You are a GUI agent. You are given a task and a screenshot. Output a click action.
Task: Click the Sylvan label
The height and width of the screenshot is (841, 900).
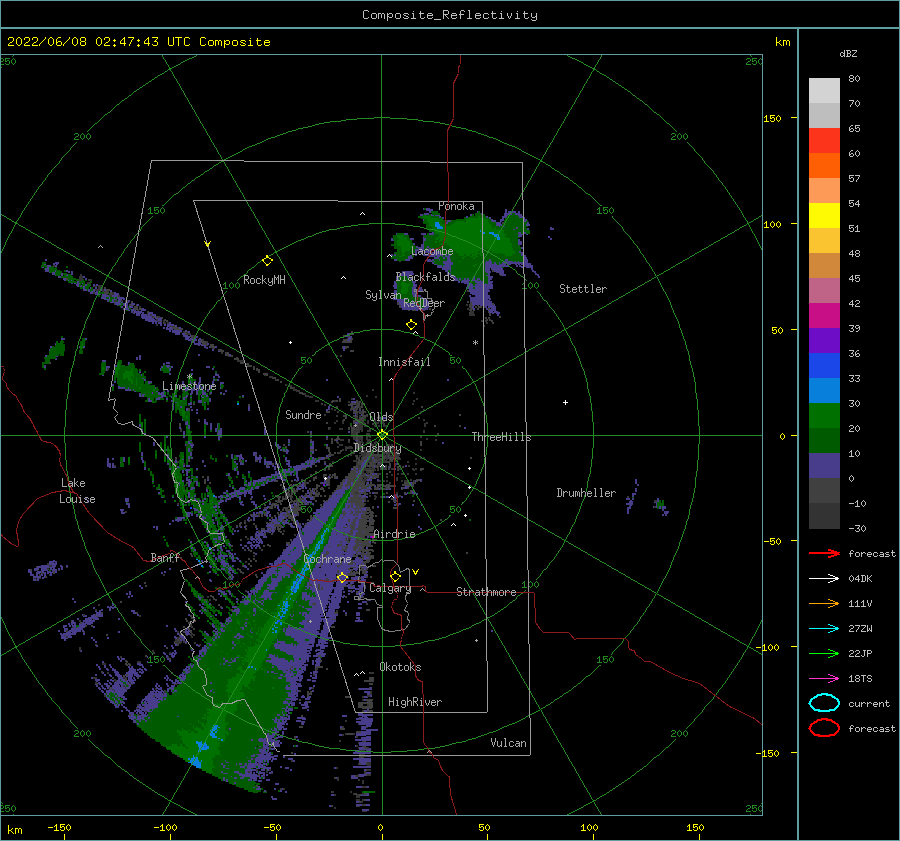[383, 295]
